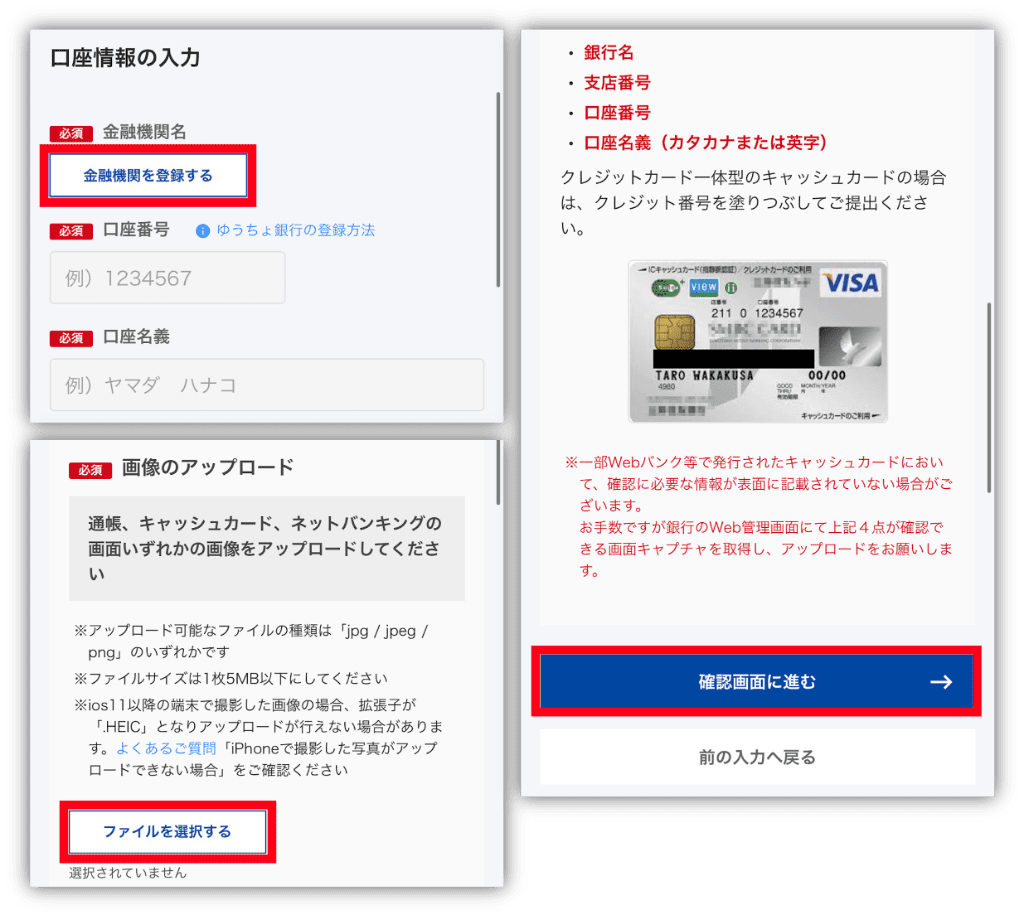Click the 選択されていません file status text

pyautogui.click(x=128, y=873)
